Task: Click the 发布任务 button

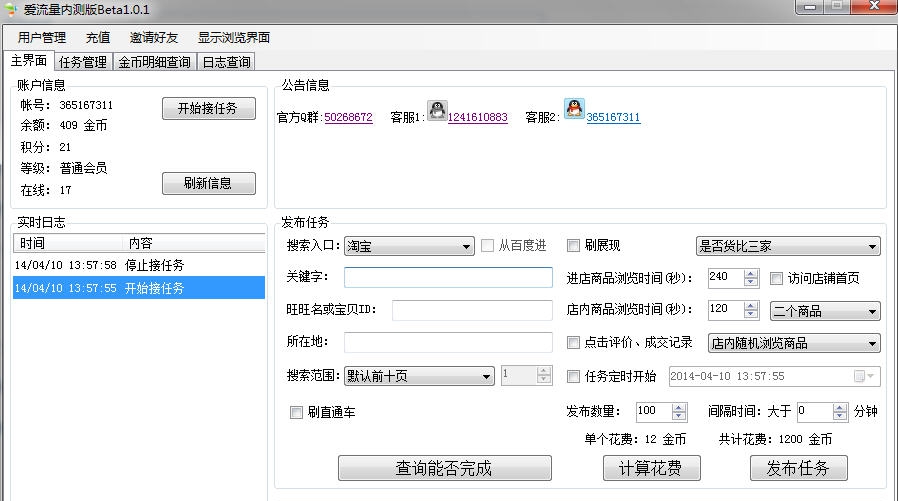Action: coord(798,468)
